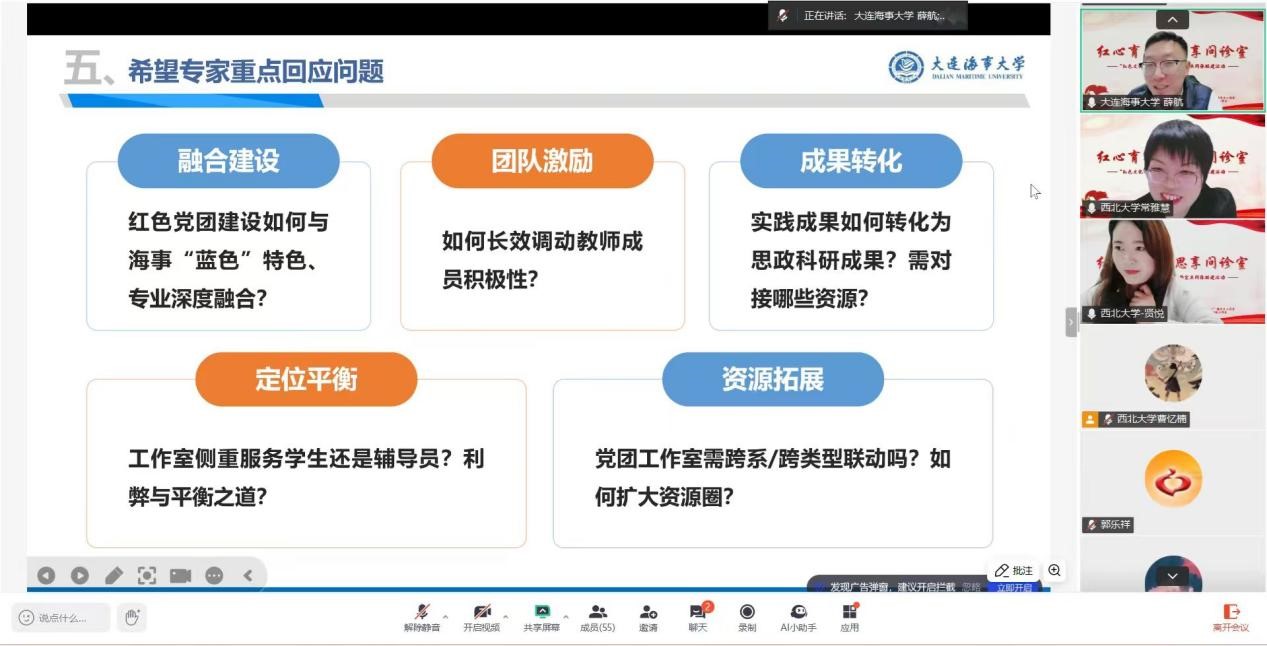Open the 应用 apps menu
Viewport: 1267px width, 646px height.
(x=849, y=616)
